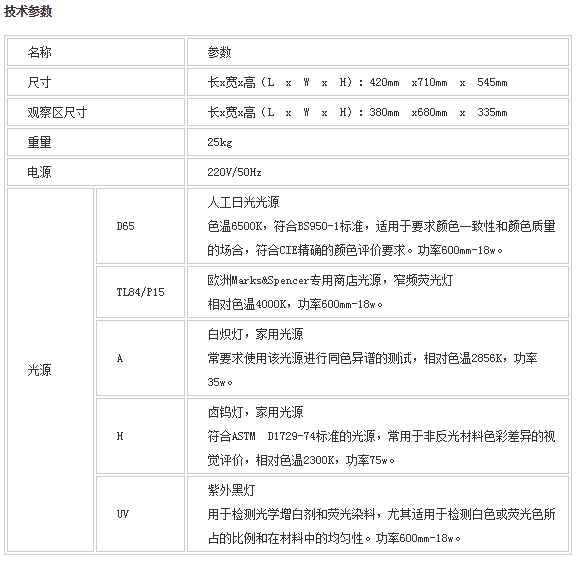Click the 用于检测光学增白剂和荧光染料 line
578x564 pixels.
[x=381, y=514]
